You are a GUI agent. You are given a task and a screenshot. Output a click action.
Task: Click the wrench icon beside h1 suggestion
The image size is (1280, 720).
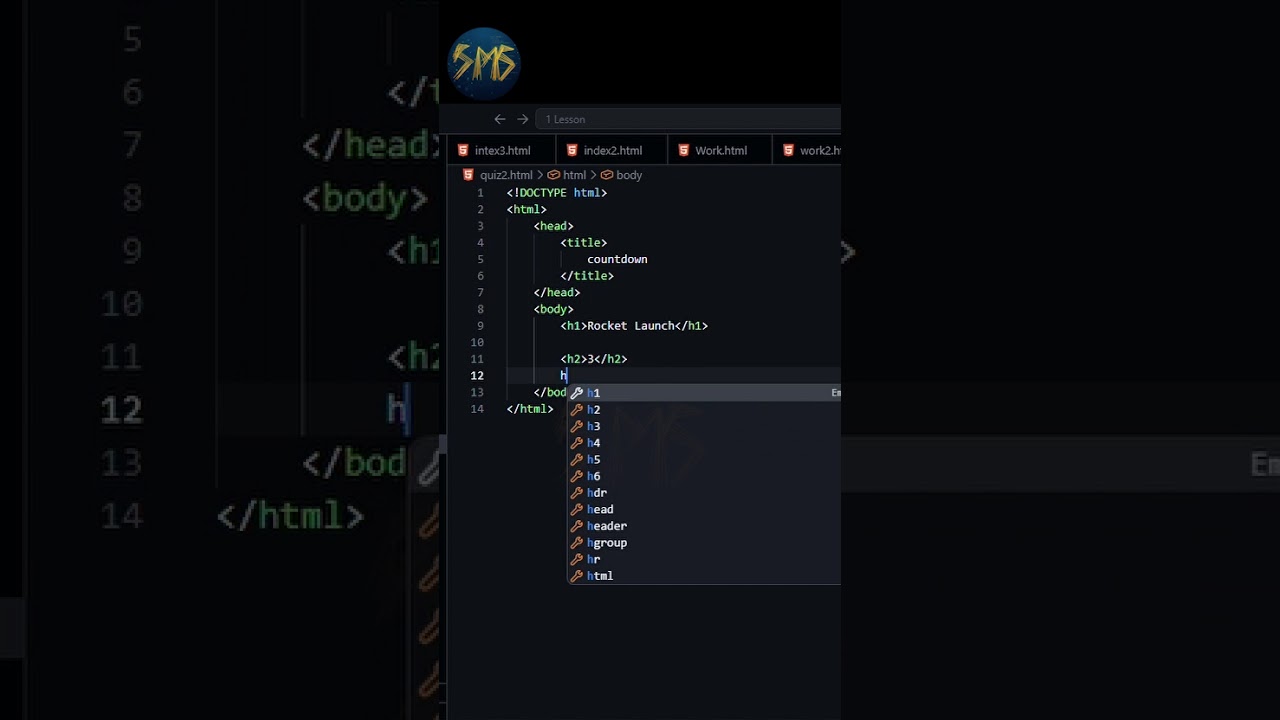(x=576, y=393)
